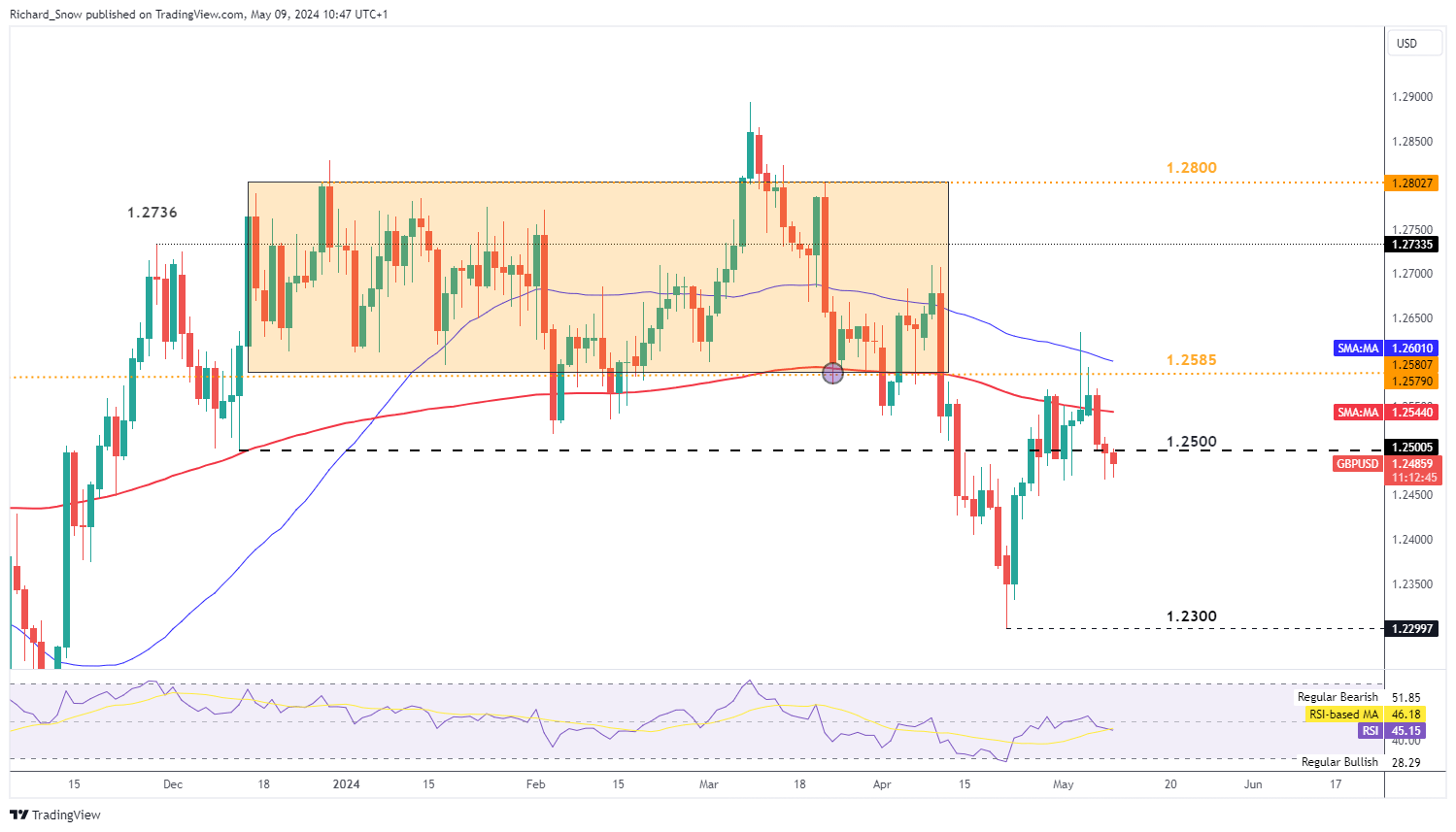1456x832 pixels.
Task: Click the Apr label on the time axis
Action: pos(882,784)
